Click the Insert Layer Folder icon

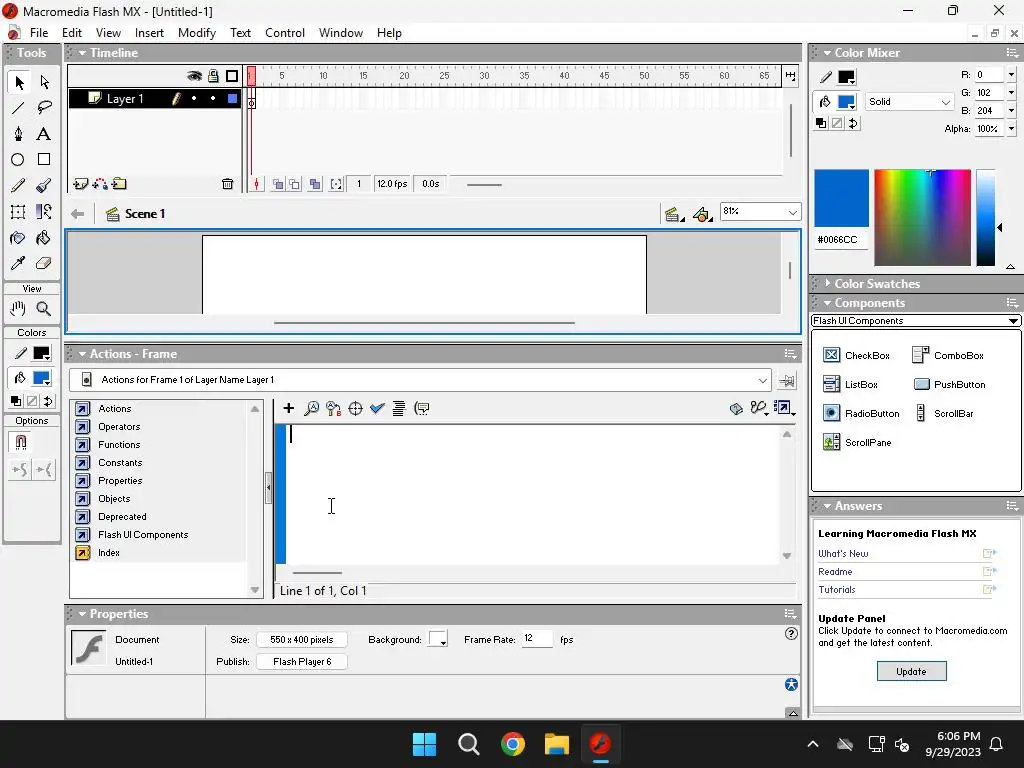click(120, 184)
